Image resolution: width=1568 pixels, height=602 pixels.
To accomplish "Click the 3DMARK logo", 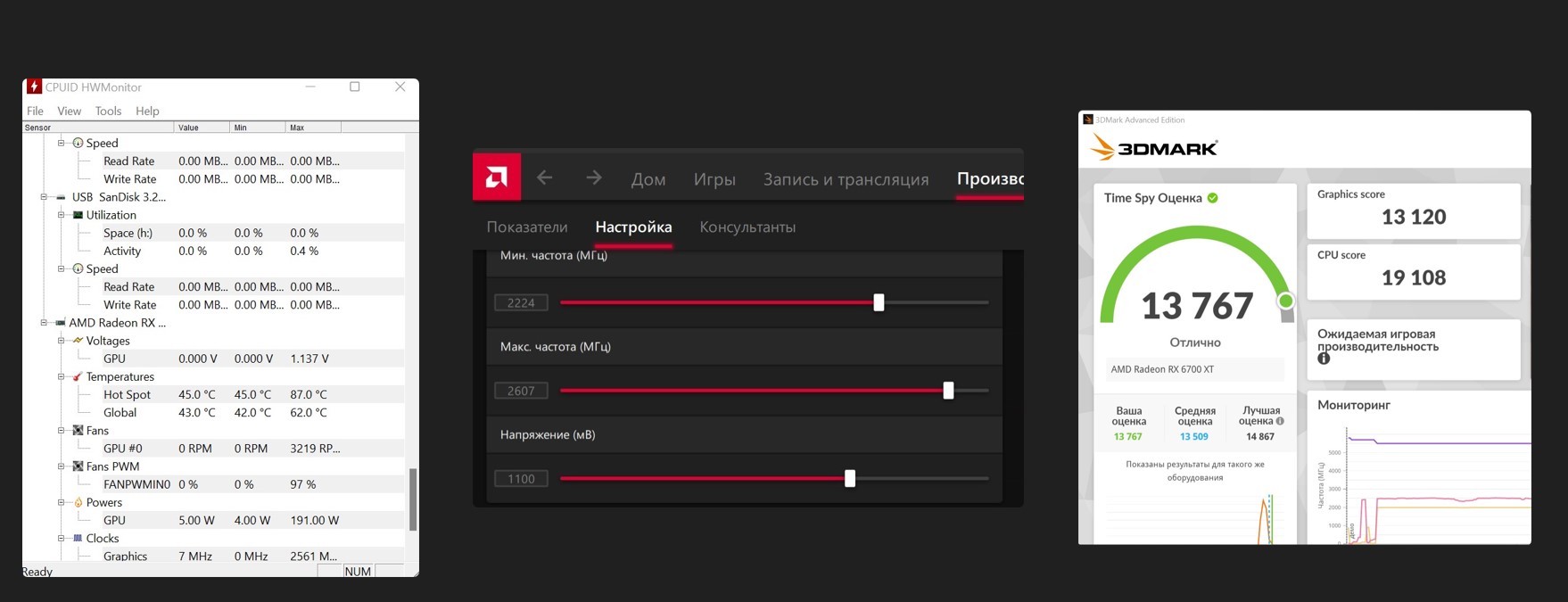I will [x=1154, y=148].
